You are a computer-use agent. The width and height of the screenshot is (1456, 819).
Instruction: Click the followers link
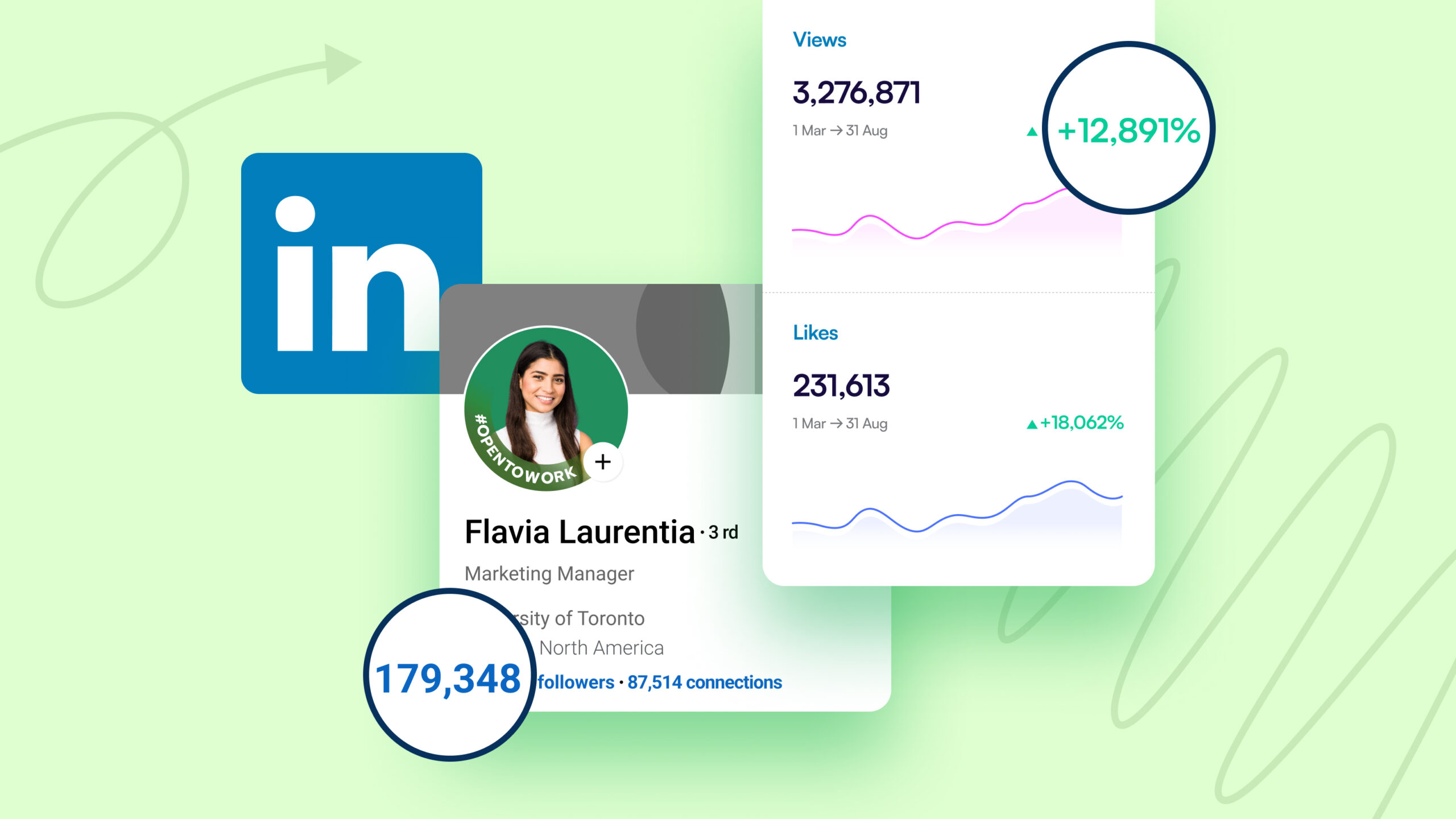click(x=576, y=682)
